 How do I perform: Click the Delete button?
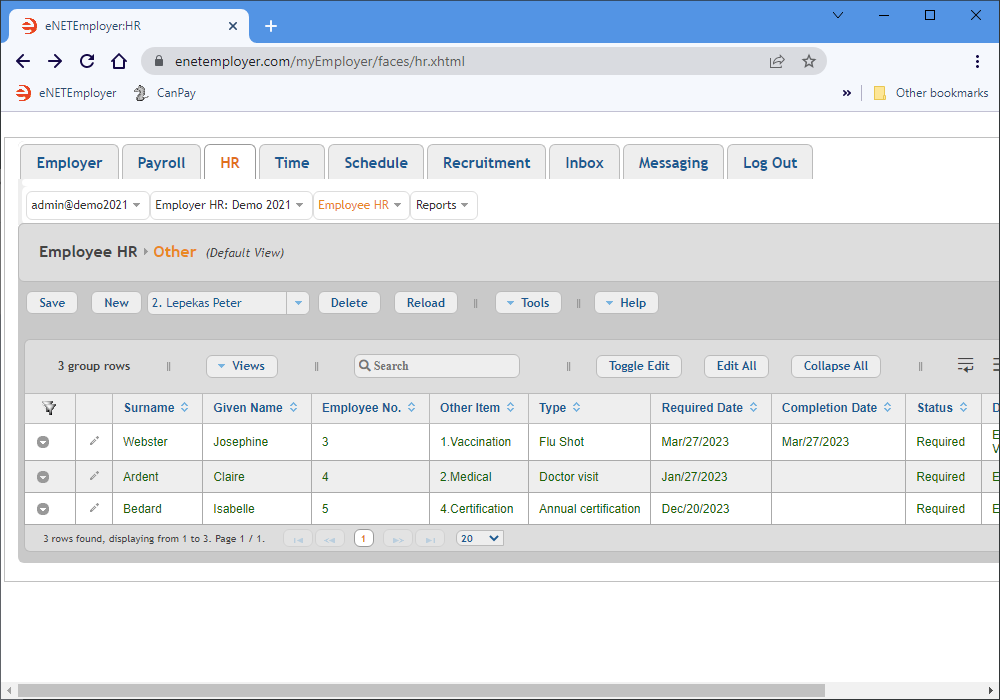pos(349,303)
